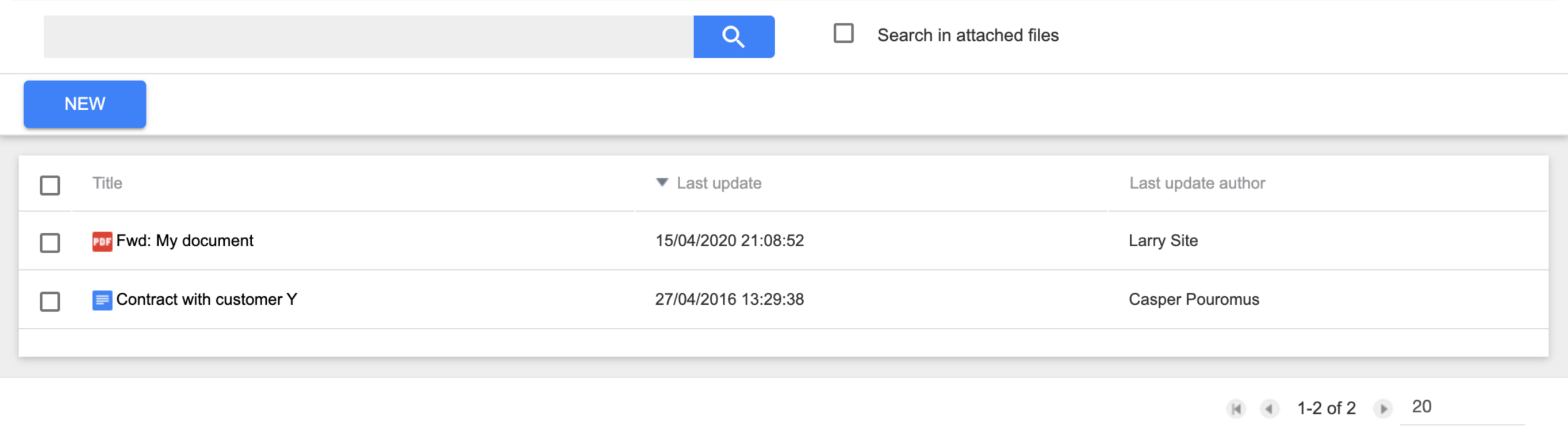Check the Contract with customer Y row
This screenshot has width=1568, height=437.
[50, 301]
